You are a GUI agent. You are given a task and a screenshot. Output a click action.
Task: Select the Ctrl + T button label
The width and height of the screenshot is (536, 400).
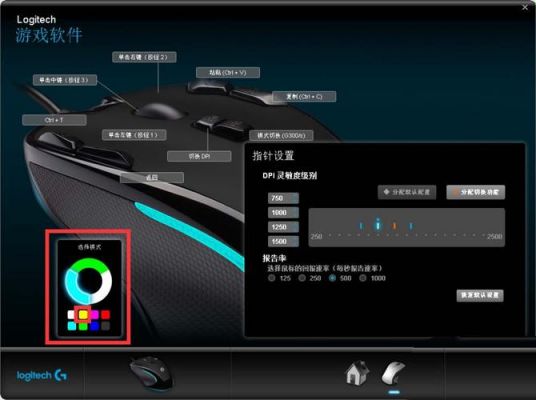(54, 120)
